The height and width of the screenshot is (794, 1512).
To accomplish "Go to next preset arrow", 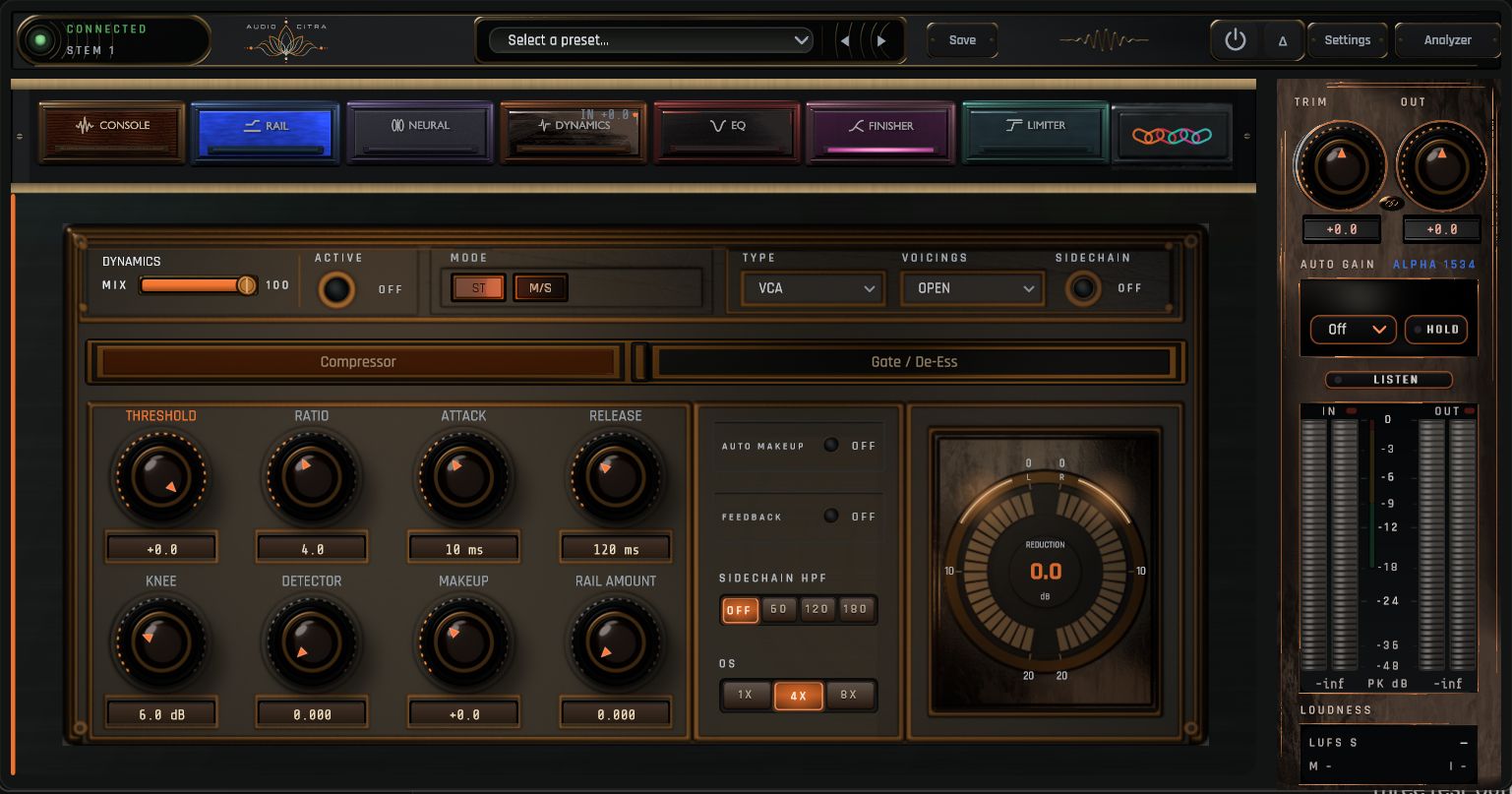I will click(881, 40).
